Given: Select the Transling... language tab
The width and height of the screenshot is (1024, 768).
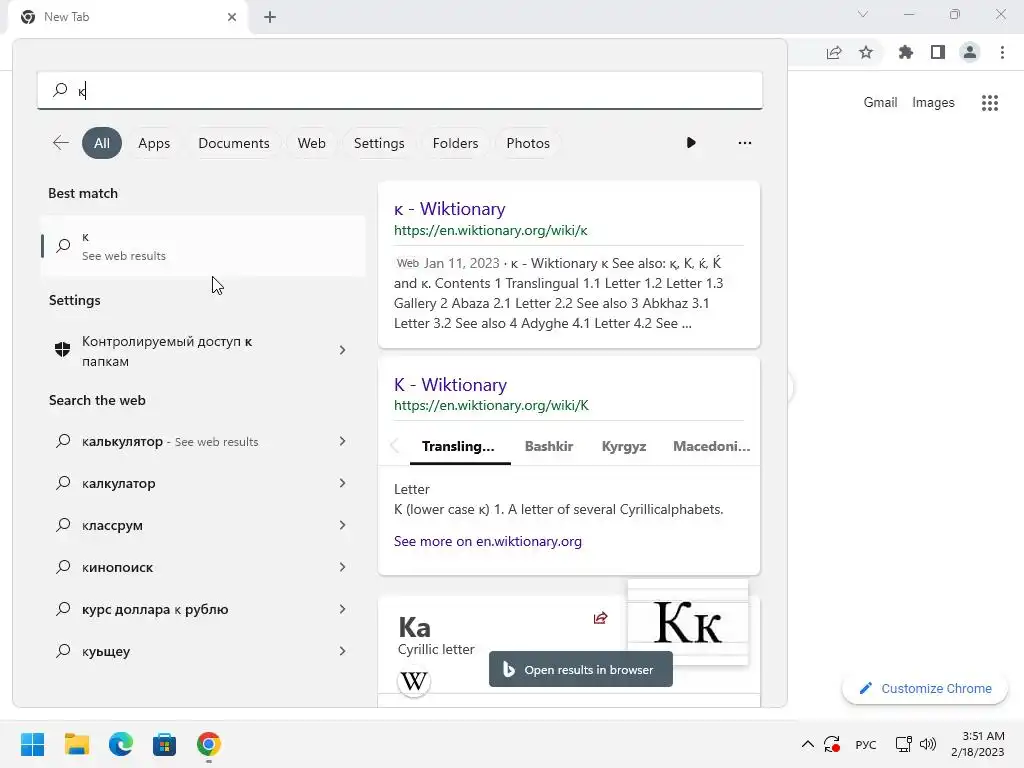Looking at the screenshot, I should [x=458, y=447].
